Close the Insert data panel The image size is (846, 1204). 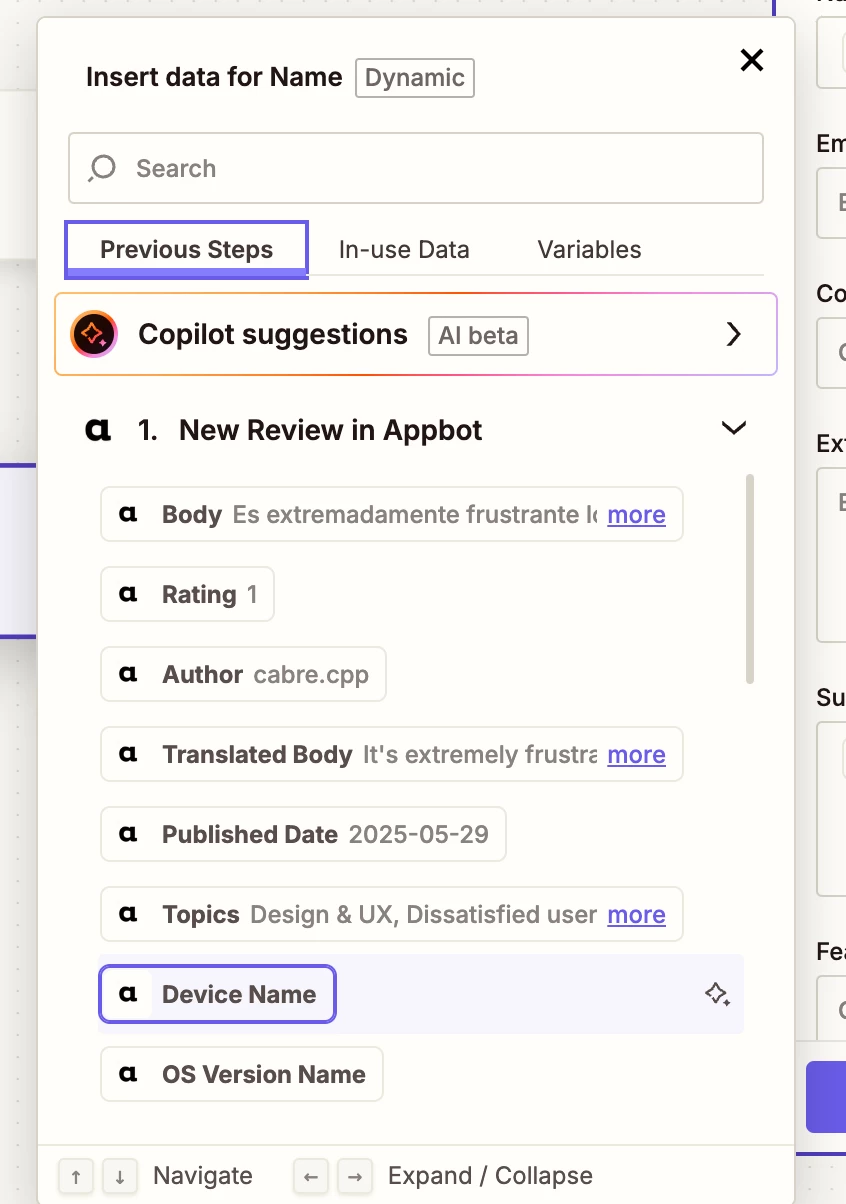(x=751, y=60)
